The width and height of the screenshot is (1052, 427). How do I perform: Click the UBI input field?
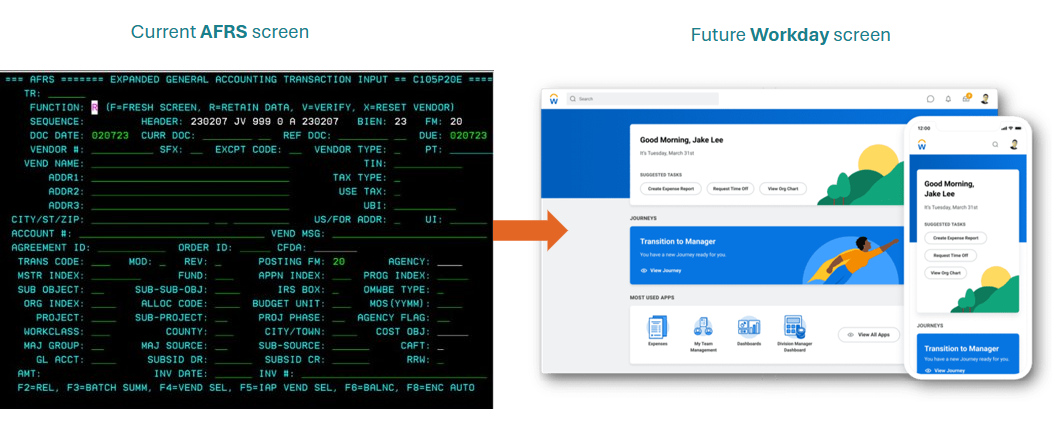[425, 205]
